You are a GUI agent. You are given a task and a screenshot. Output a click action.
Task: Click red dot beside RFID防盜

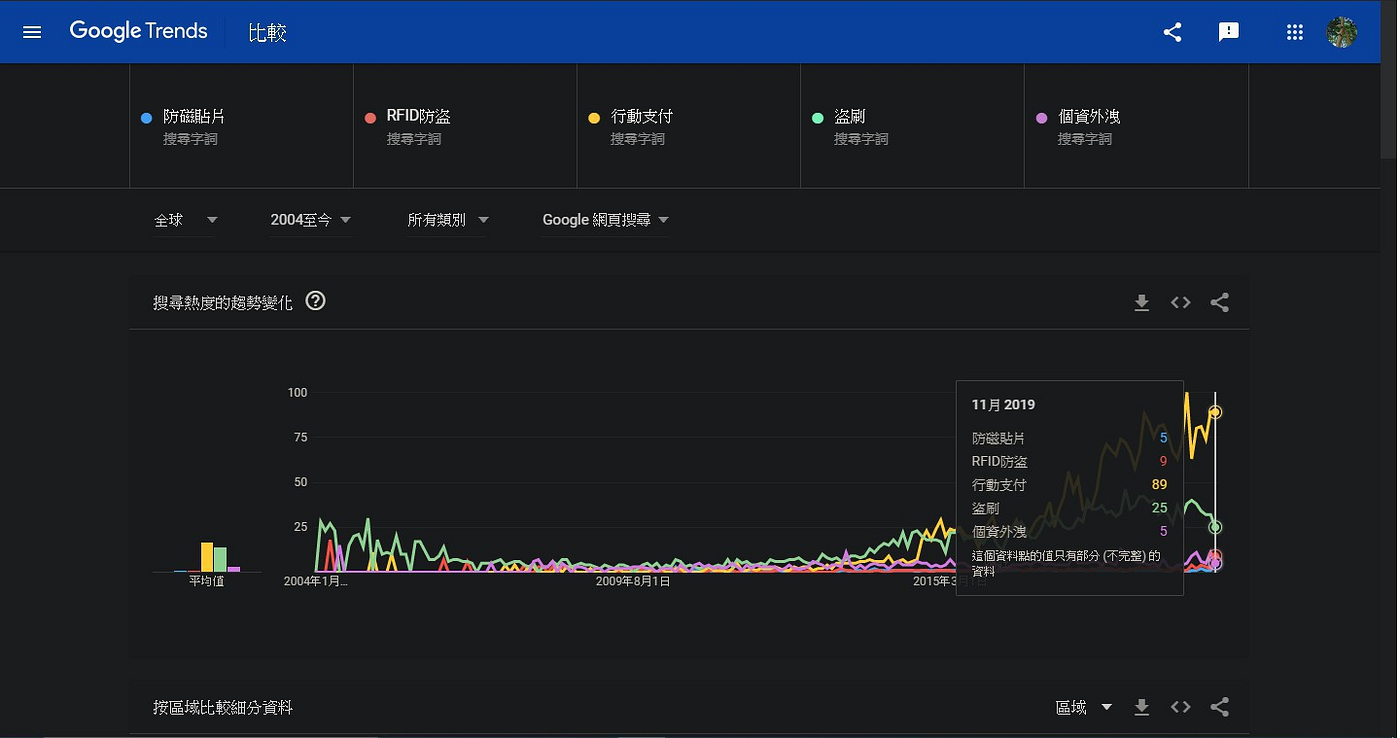370,118
